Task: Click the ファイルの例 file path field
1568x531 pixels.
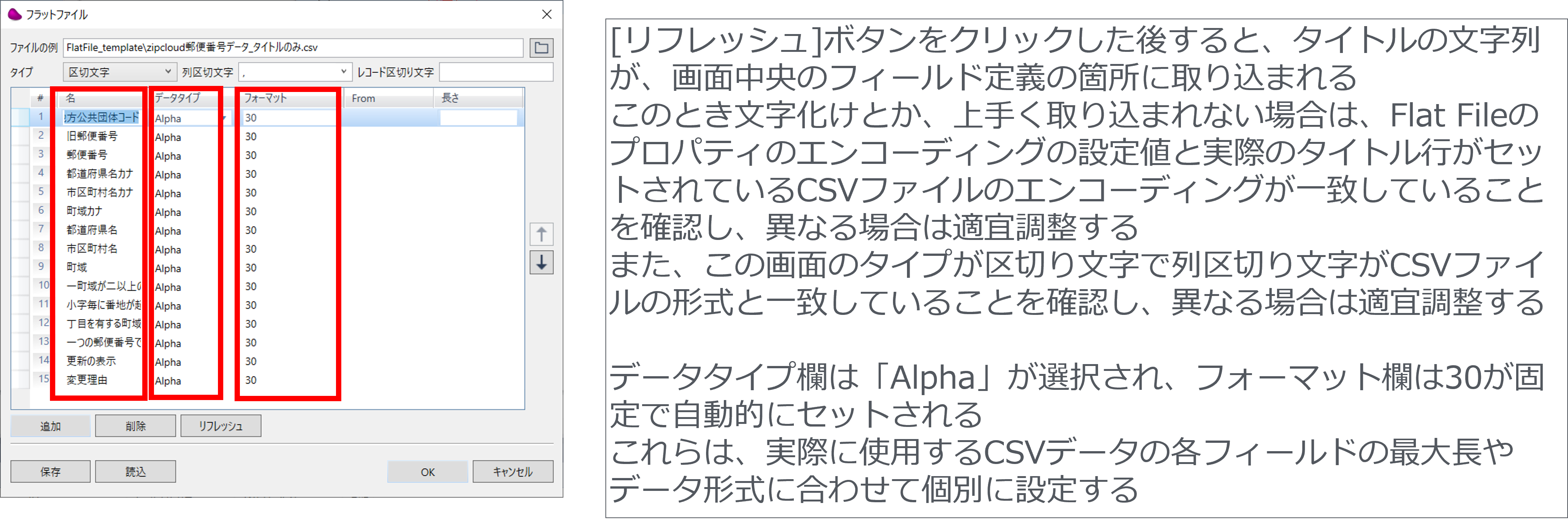Action: [x=292, y=47]
